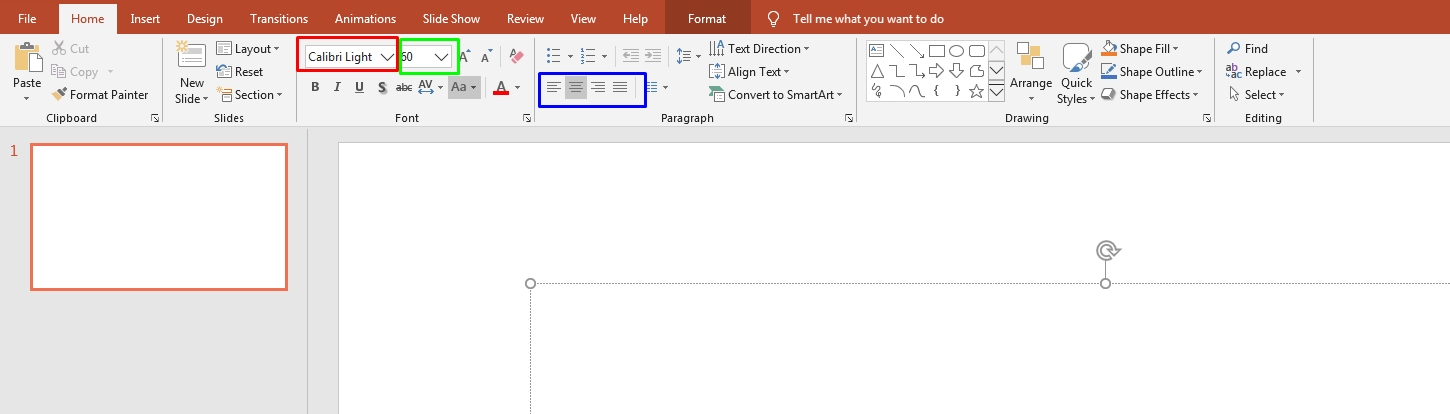Select the Curve shape
The width and height of the screenshot is (1450, 414).
[917, 91]
